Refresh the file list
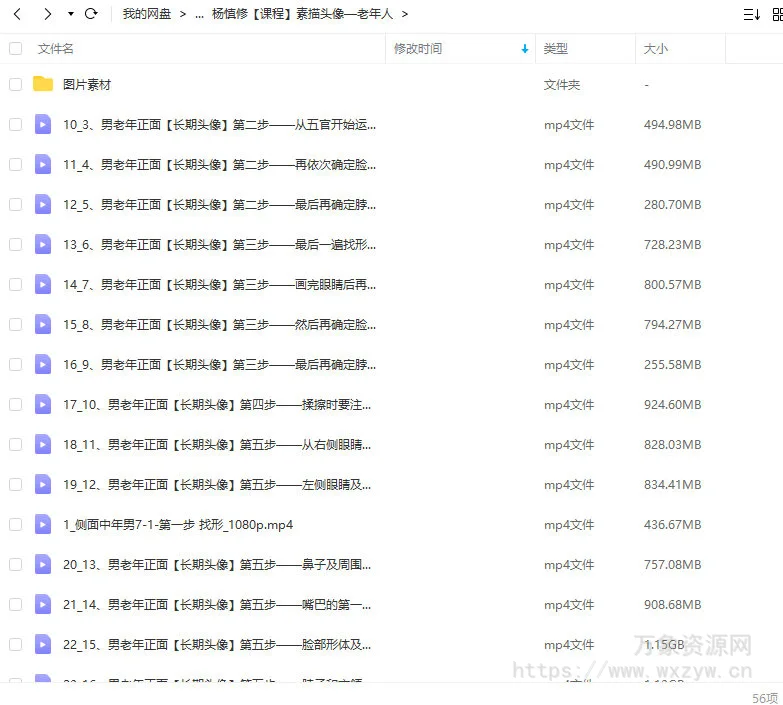Viewport: 783px width, 705px height. 91,14
